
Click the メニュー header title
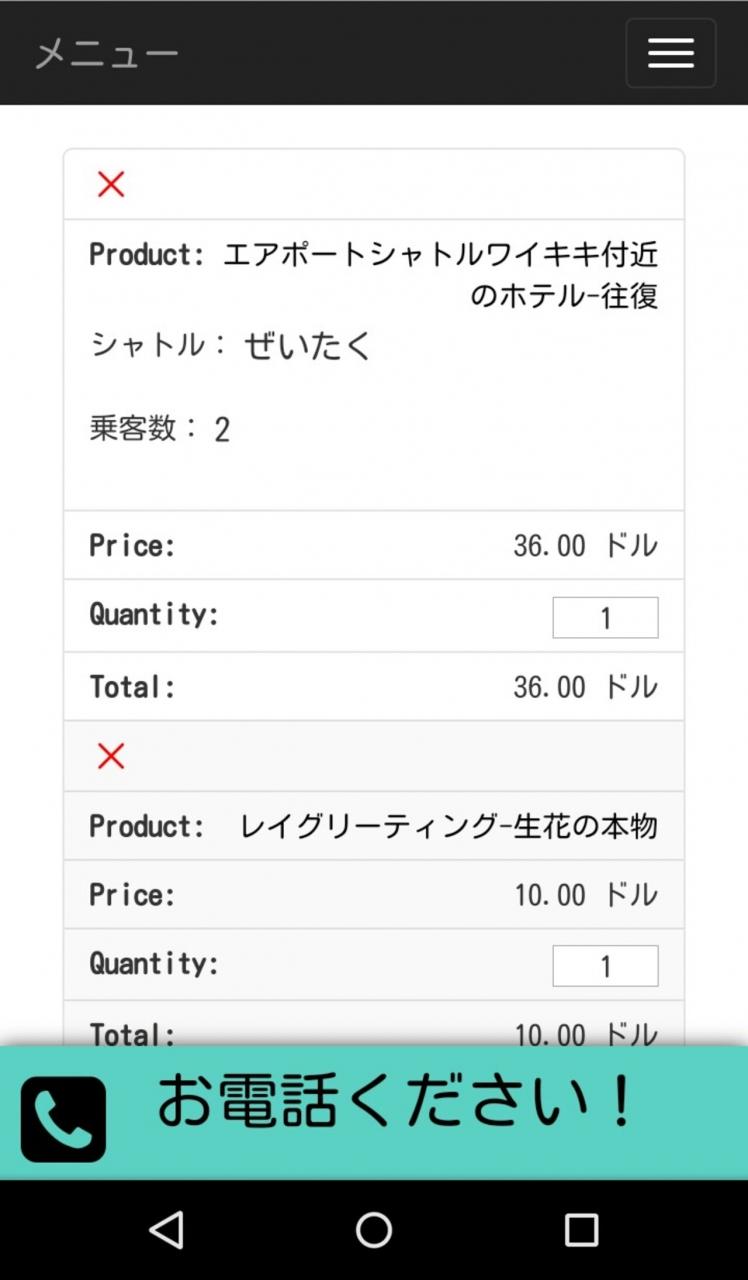coord(106,54)
